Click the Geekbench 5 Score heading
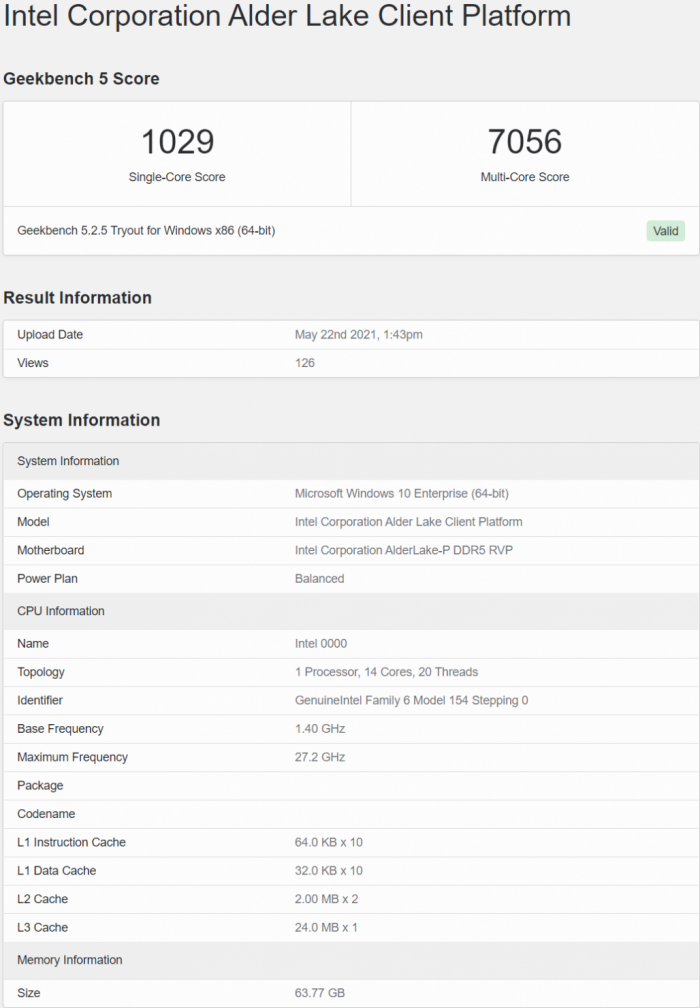The image size is (700, 1008). point(81,79)
